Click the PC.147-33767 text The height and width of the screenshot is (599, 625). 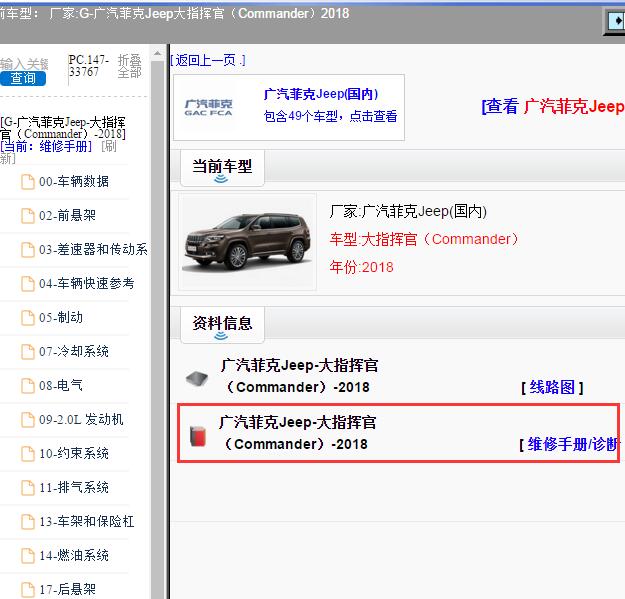(x=88, y=66)
